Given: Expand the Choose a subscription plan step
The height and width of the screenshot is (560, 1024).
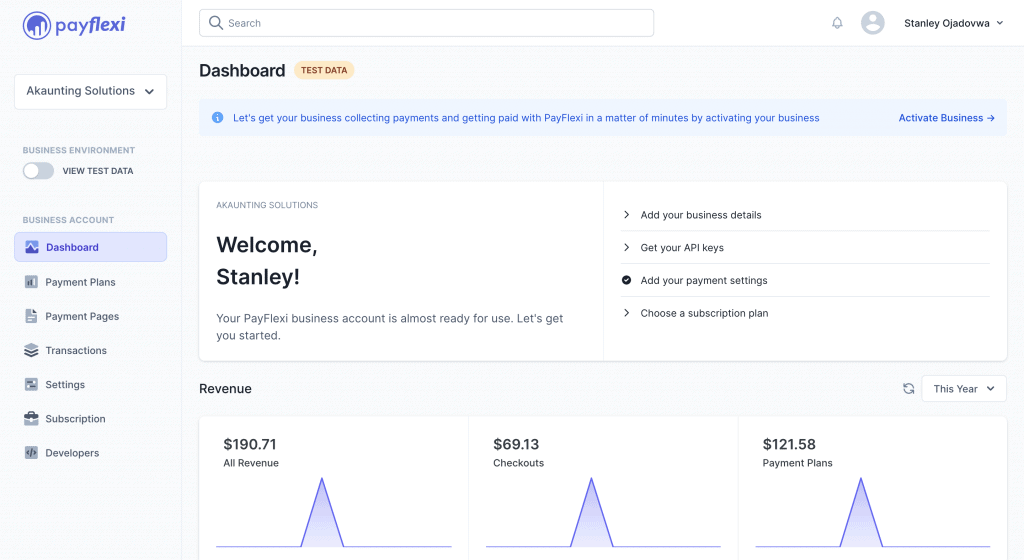Looking at the screenshot, I should 805,313.
